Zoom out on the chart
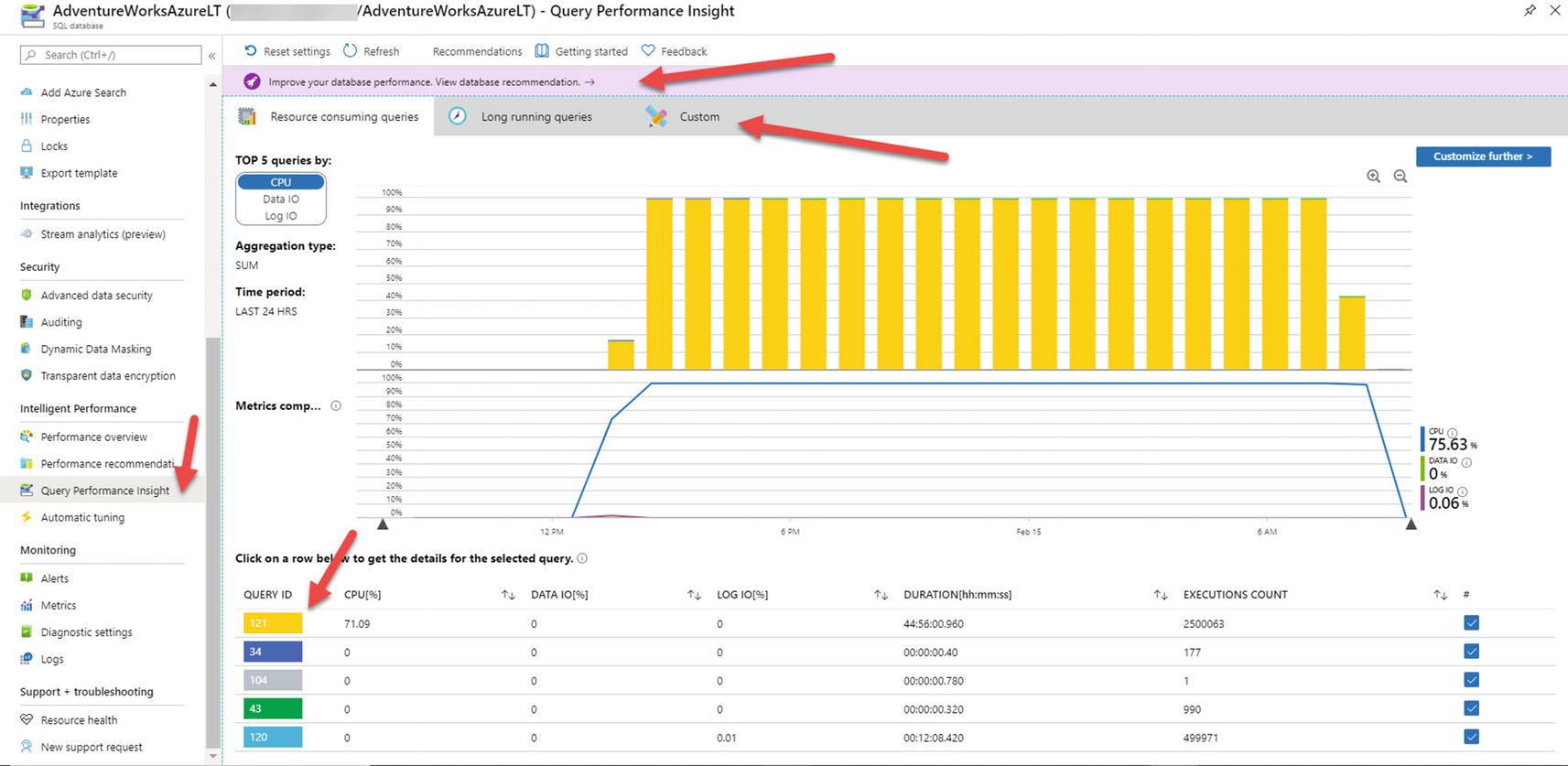 pos(1400,177)
